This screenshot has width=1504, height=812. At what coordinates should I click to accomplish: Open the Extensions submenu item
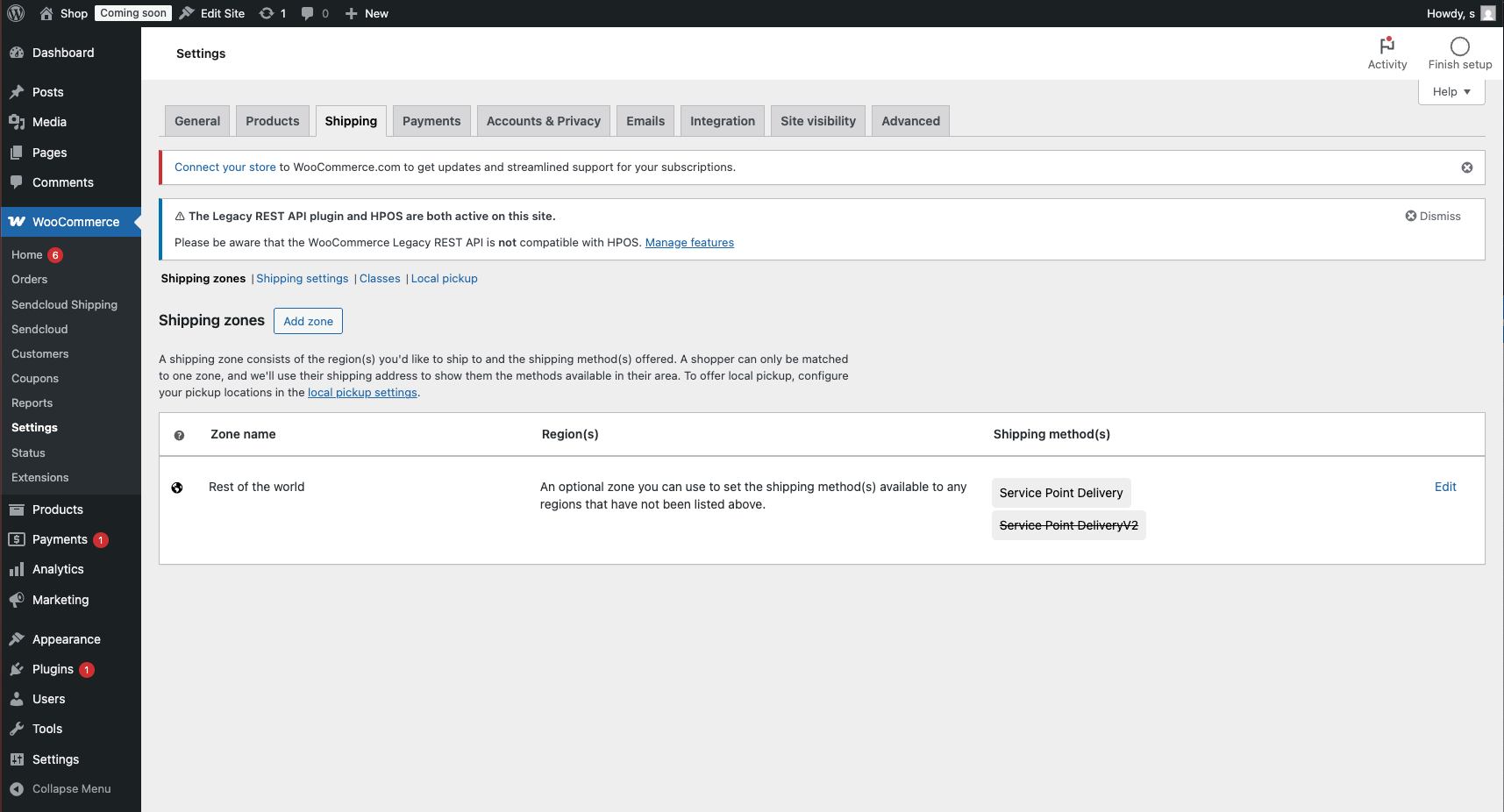(x=40, y=478)
